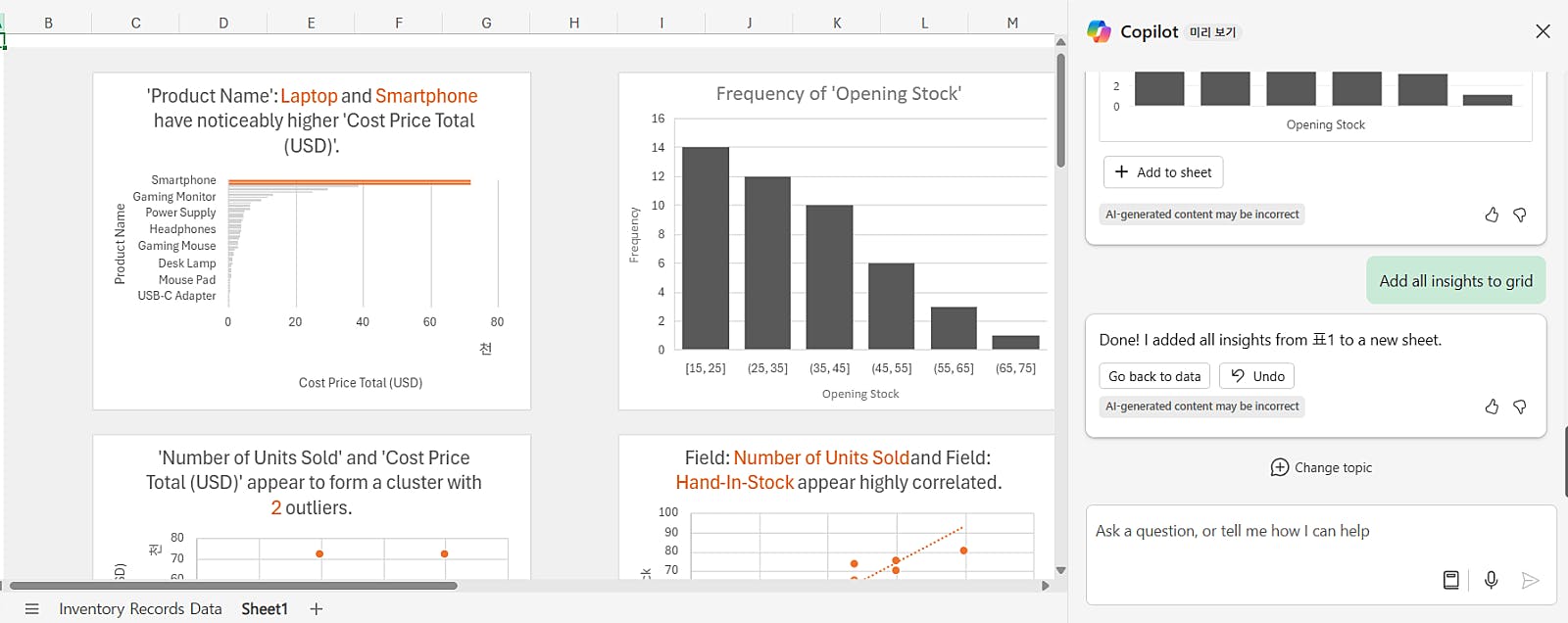Image resolution: width=1568 pixels, height=623 pixels.
Task: Click the 'Add to sheet' button
Action: click(1163, 172)
